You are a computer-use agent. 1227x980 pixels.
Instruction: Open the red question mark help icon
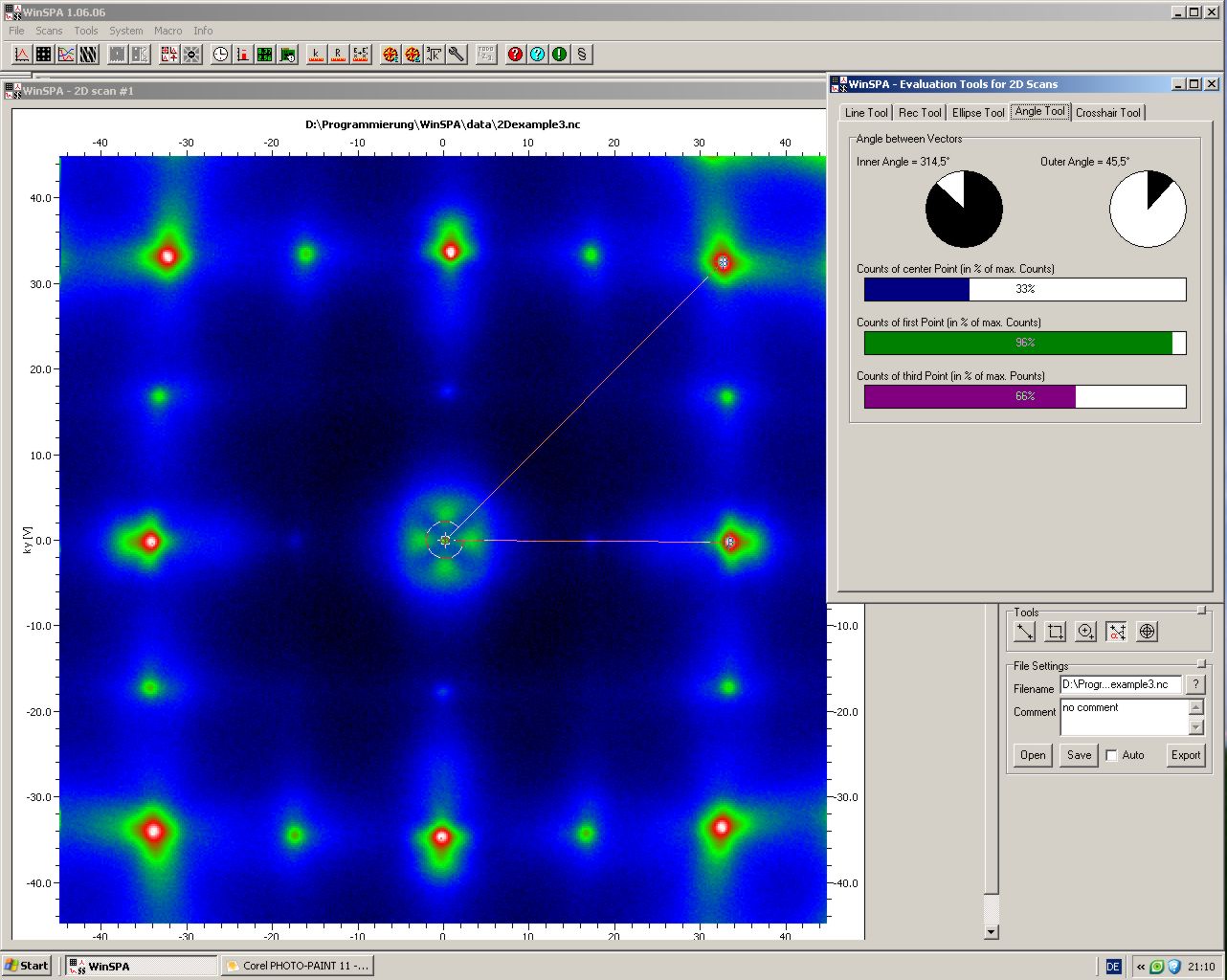coord(516,55)
